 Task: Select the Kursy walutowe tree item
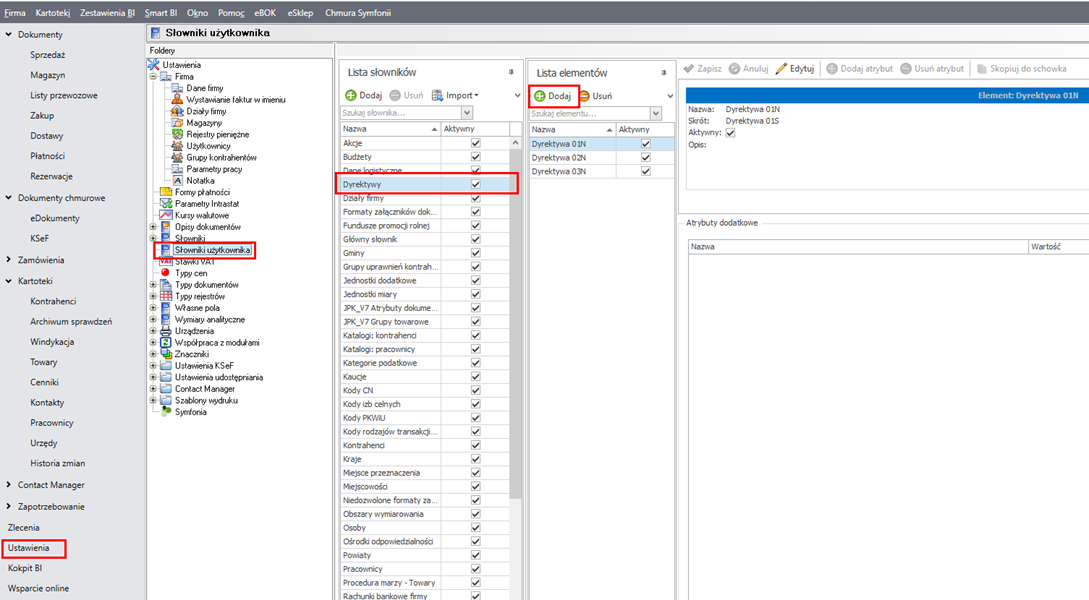[x=201, y=215]
